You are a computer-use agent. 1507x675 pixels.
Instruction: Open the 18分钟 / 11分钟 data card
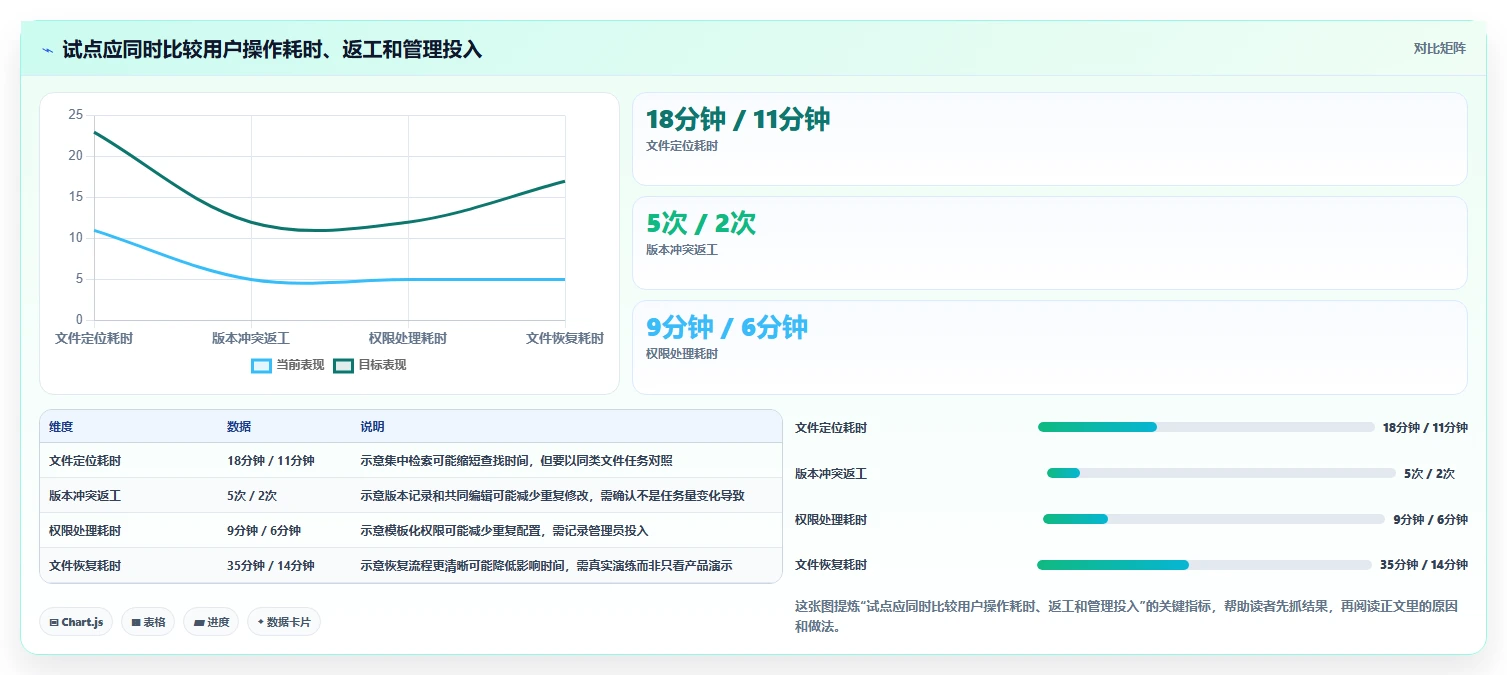coord(1050,139)
